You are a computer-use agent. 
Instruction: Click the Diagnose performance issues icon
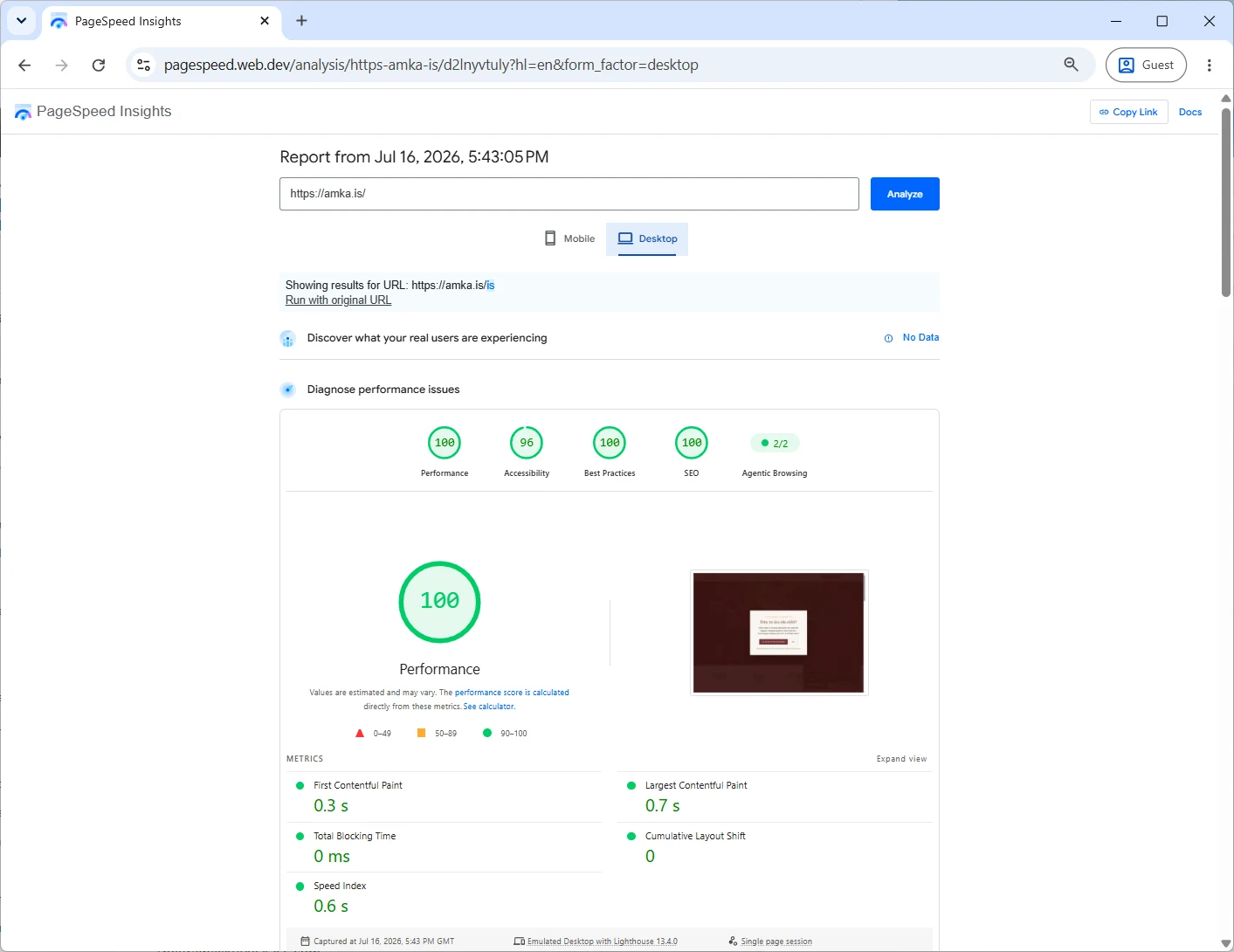[287, 390]
